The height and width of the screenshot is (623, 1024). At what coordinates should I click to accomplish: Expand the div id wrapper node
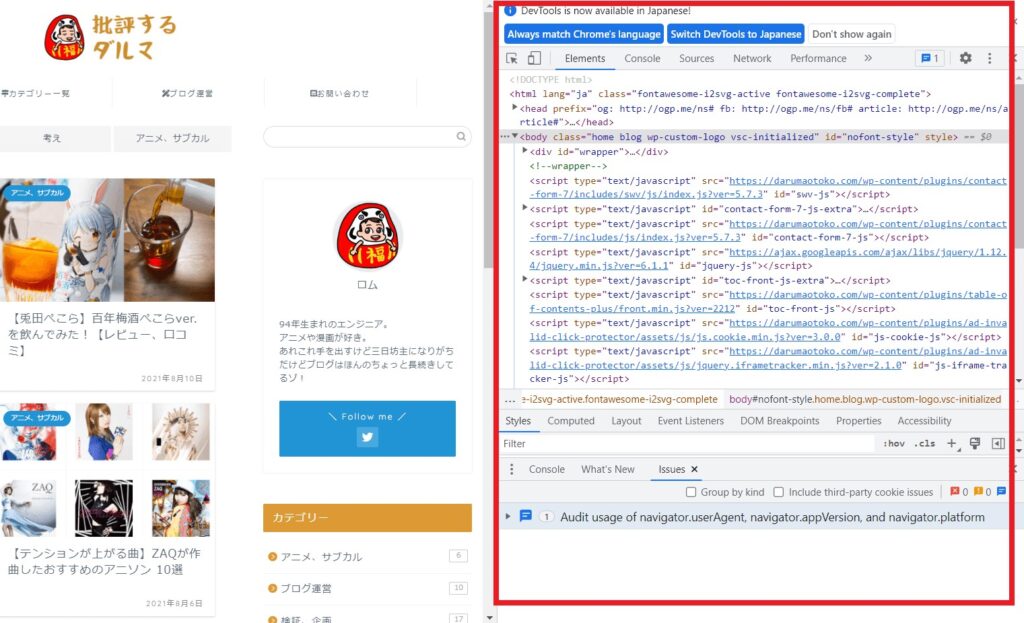[525, 150]
